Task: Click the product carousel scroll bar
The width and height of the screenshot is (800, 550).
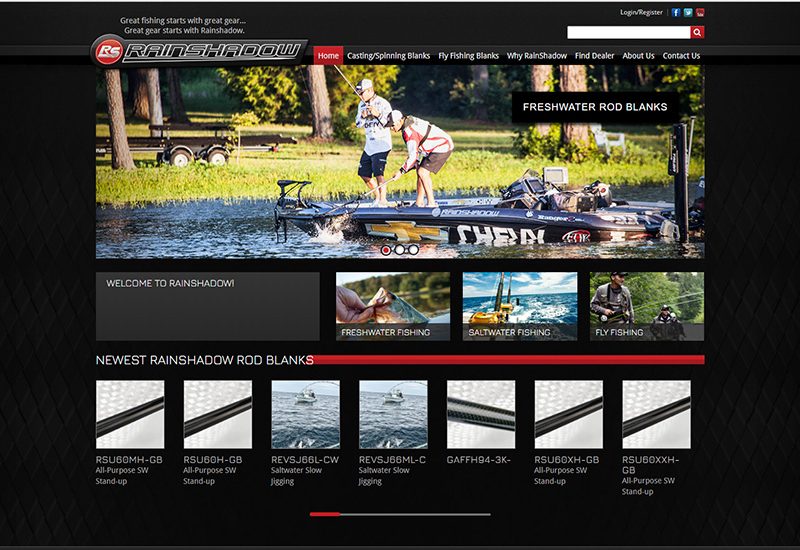Action: (x=400, y=514)
